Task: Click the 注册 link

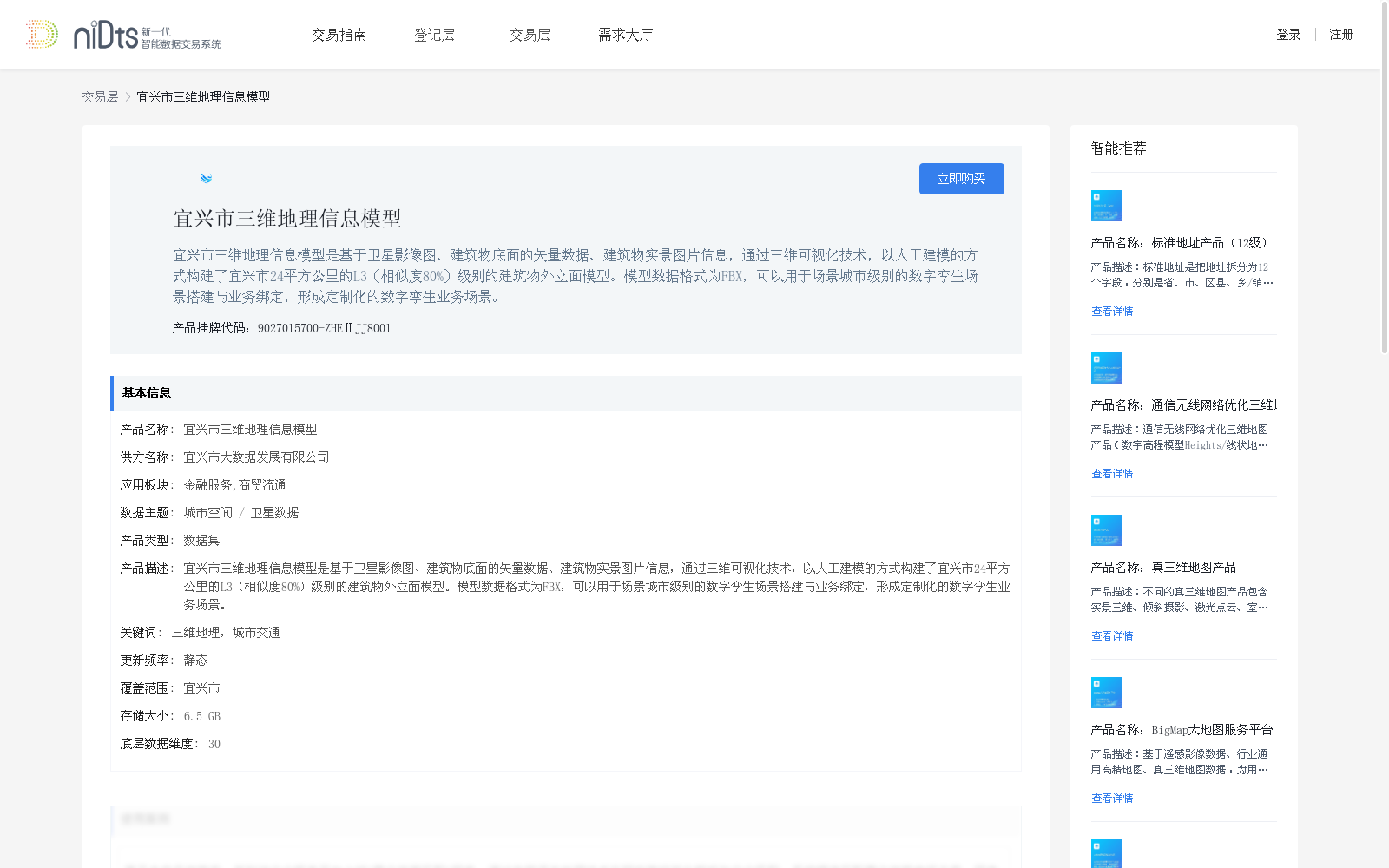Action: click(1341, 35)
